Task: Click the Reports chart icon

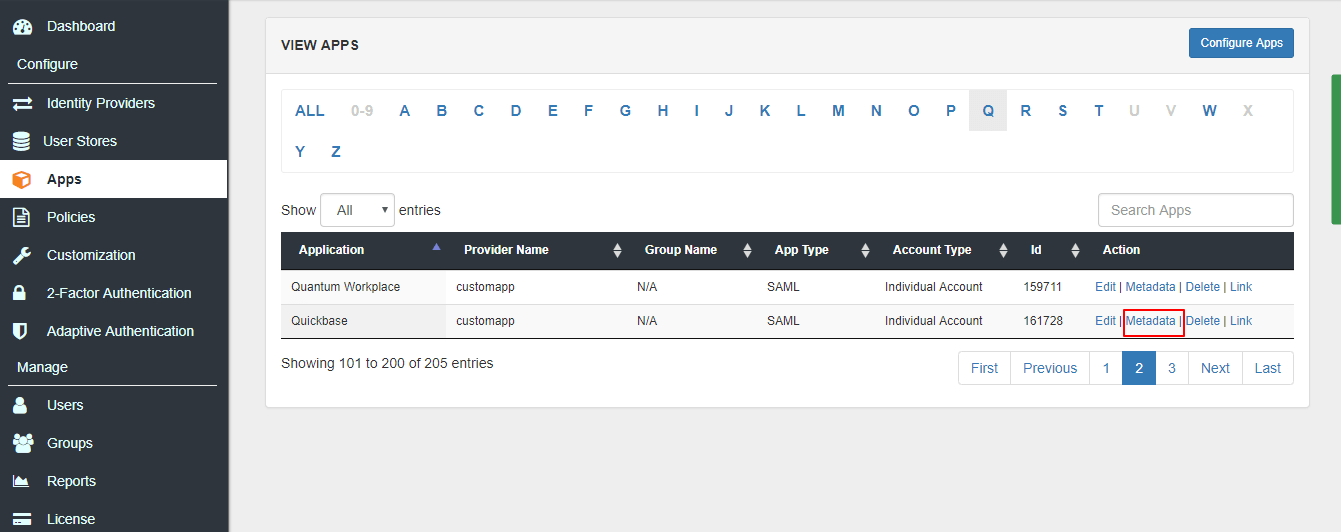Action: click(21, 482)
